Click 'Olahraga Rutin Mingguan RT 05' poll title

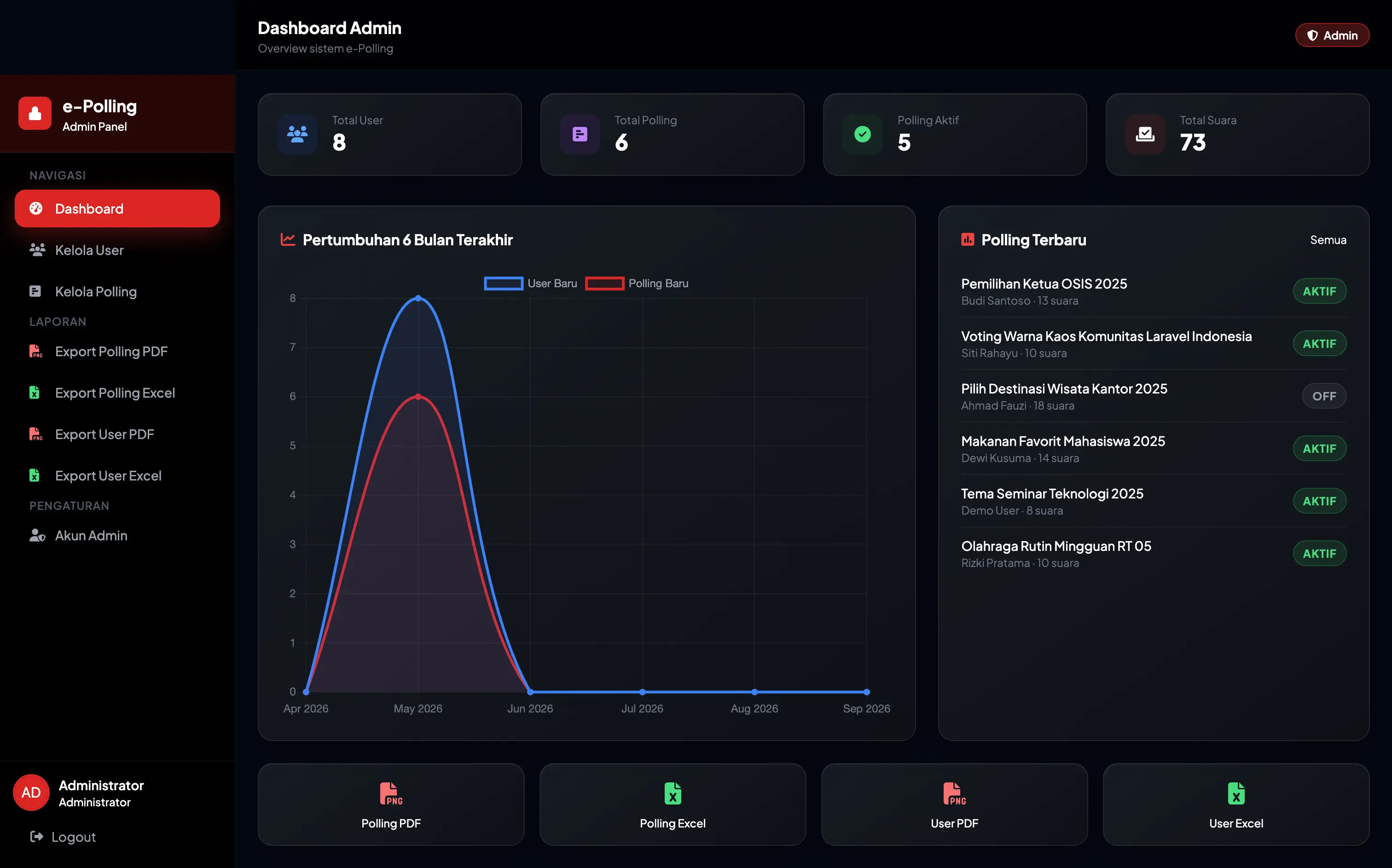(1056, 546)
